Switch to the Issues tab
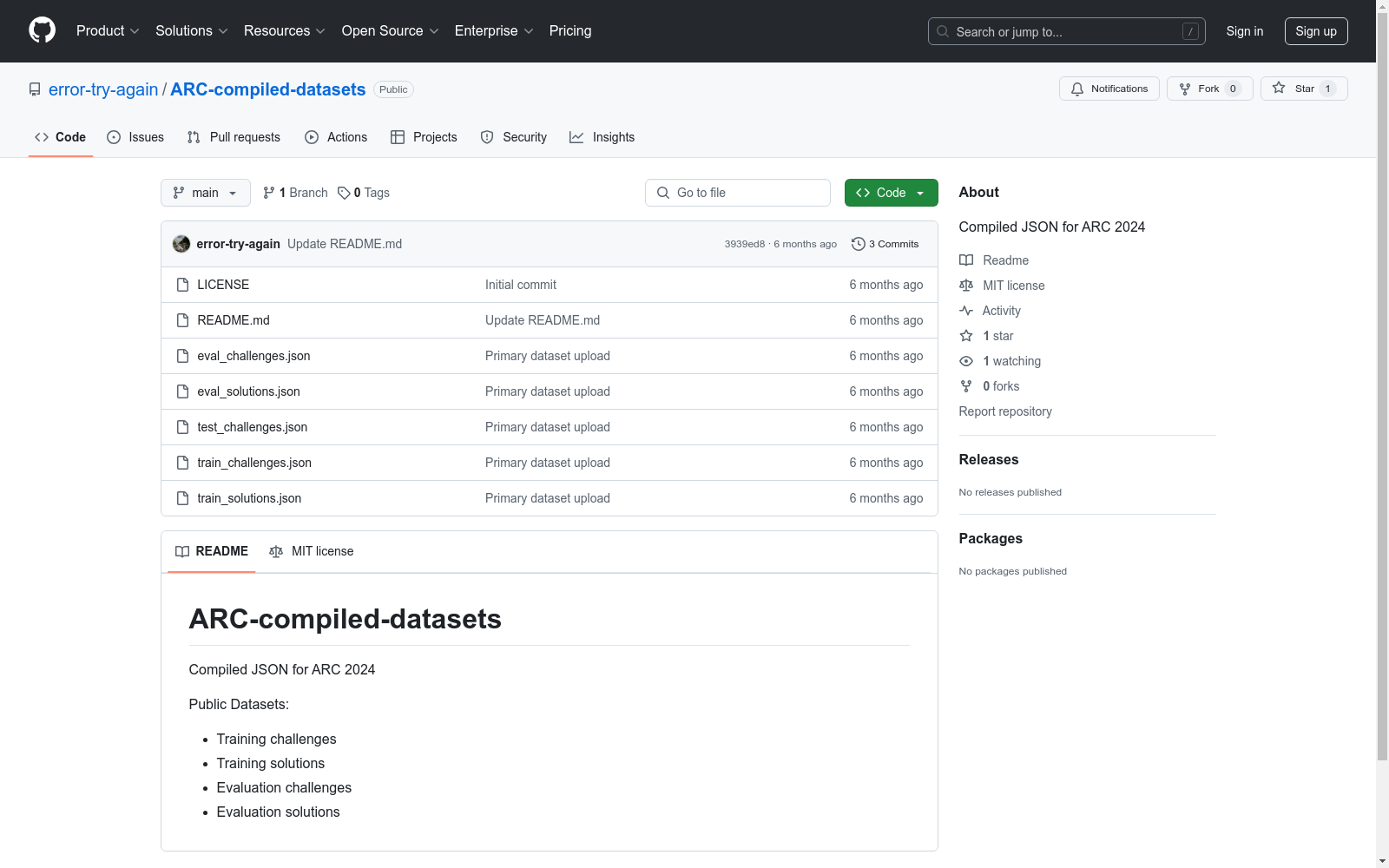 (135, 137)
